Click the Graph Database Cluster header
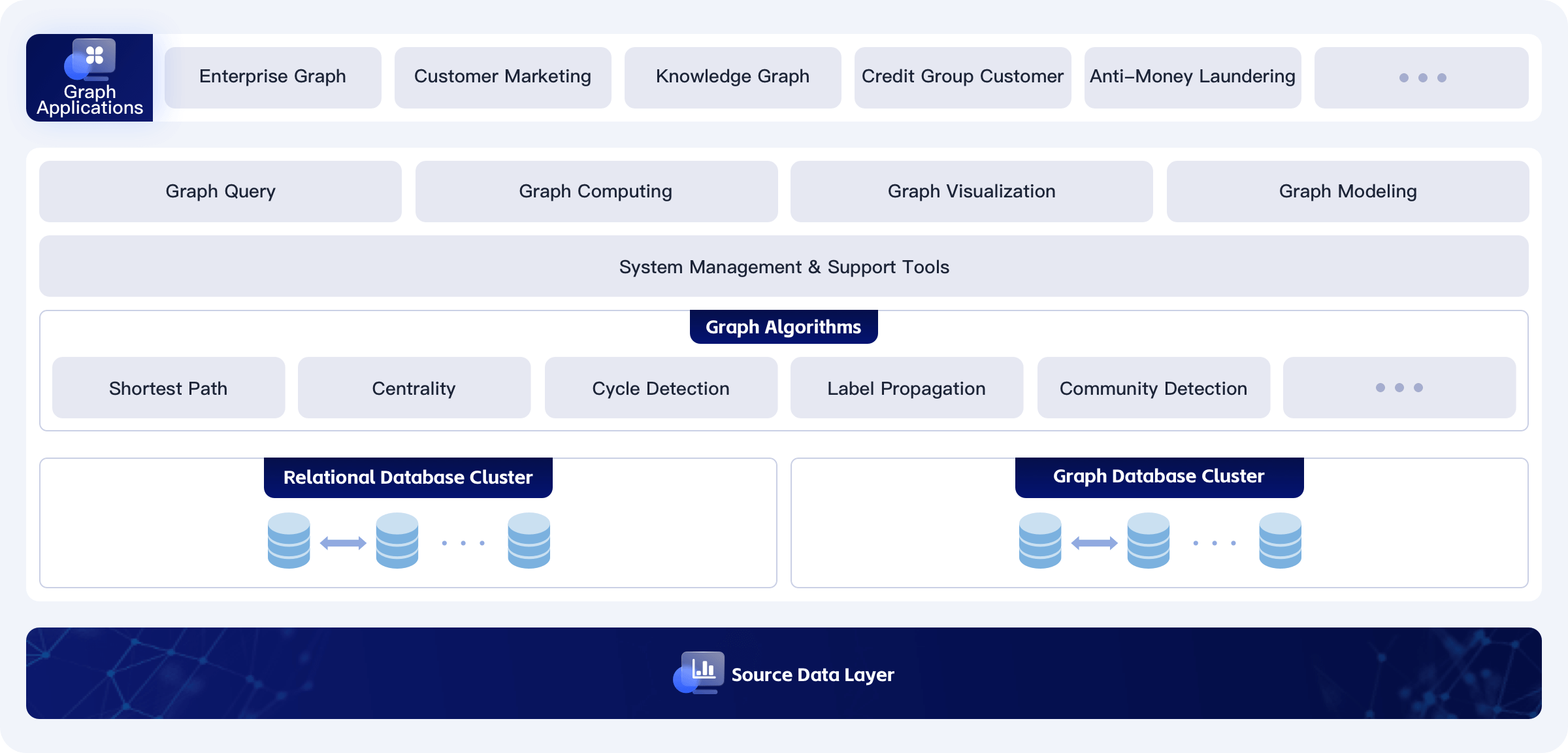Image resolution: width=1568 pixels, height=753 pixels. (x=1160, y=478)
